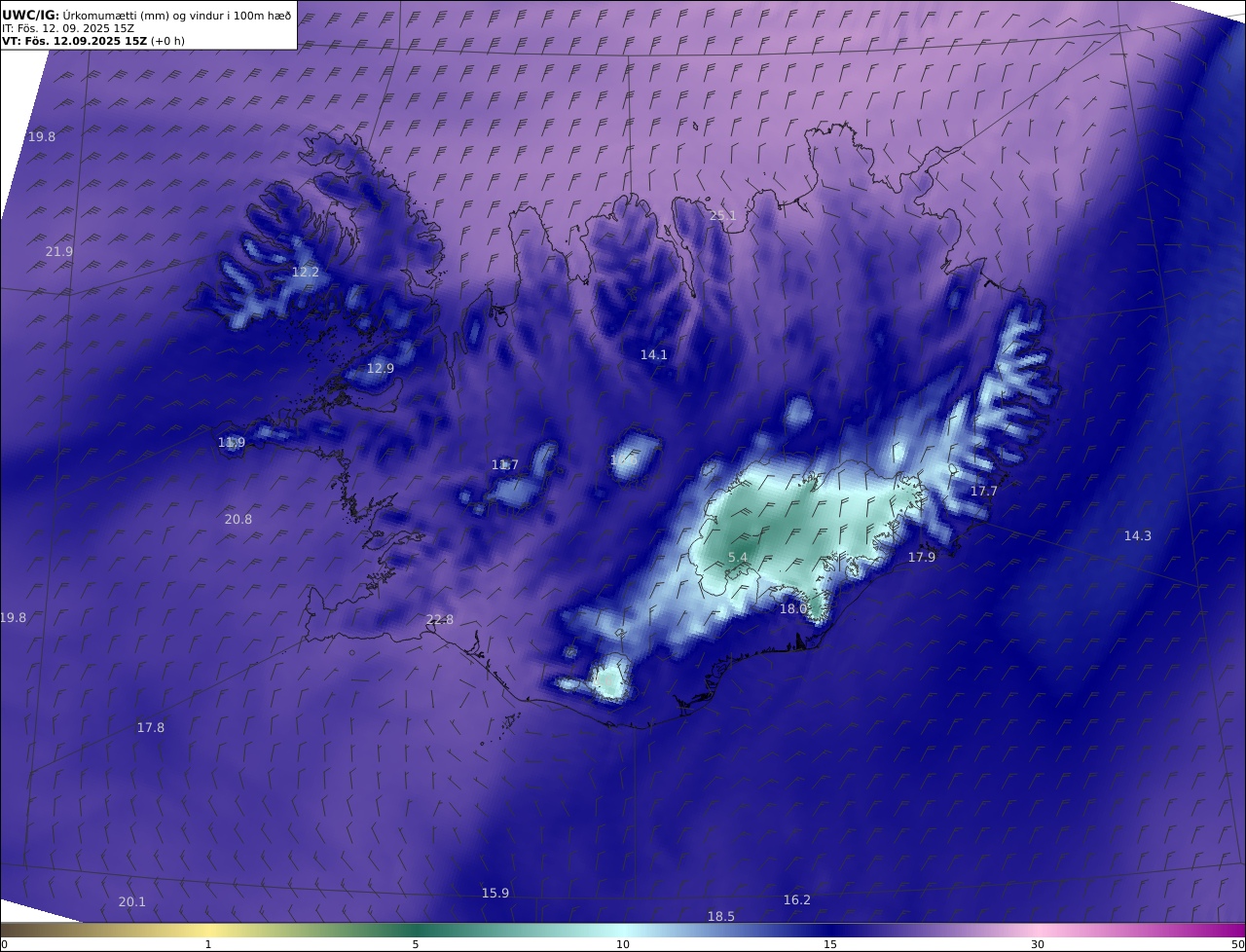The width and height of the screenshot is (1246, 952).
Task: Pick the yellow segment of the colorbar
Action: coord(208,930)
